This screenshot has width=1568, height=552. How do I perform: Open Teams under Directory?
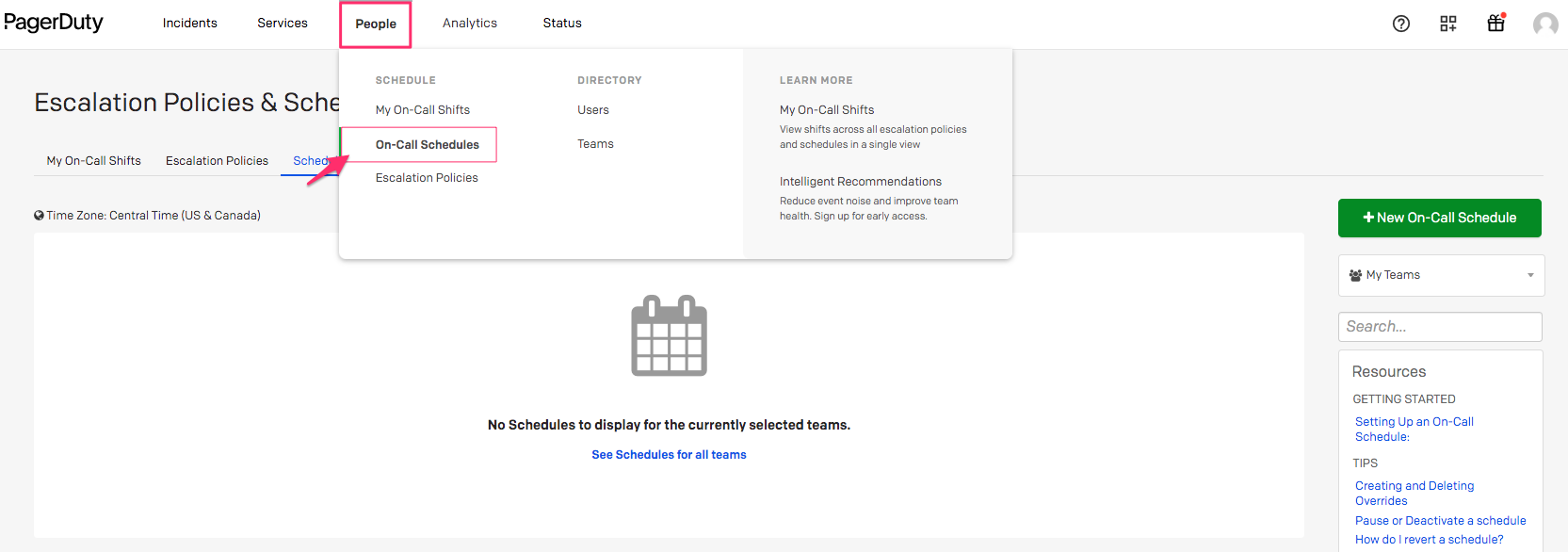pyautogui.click(x=595, y=144)
